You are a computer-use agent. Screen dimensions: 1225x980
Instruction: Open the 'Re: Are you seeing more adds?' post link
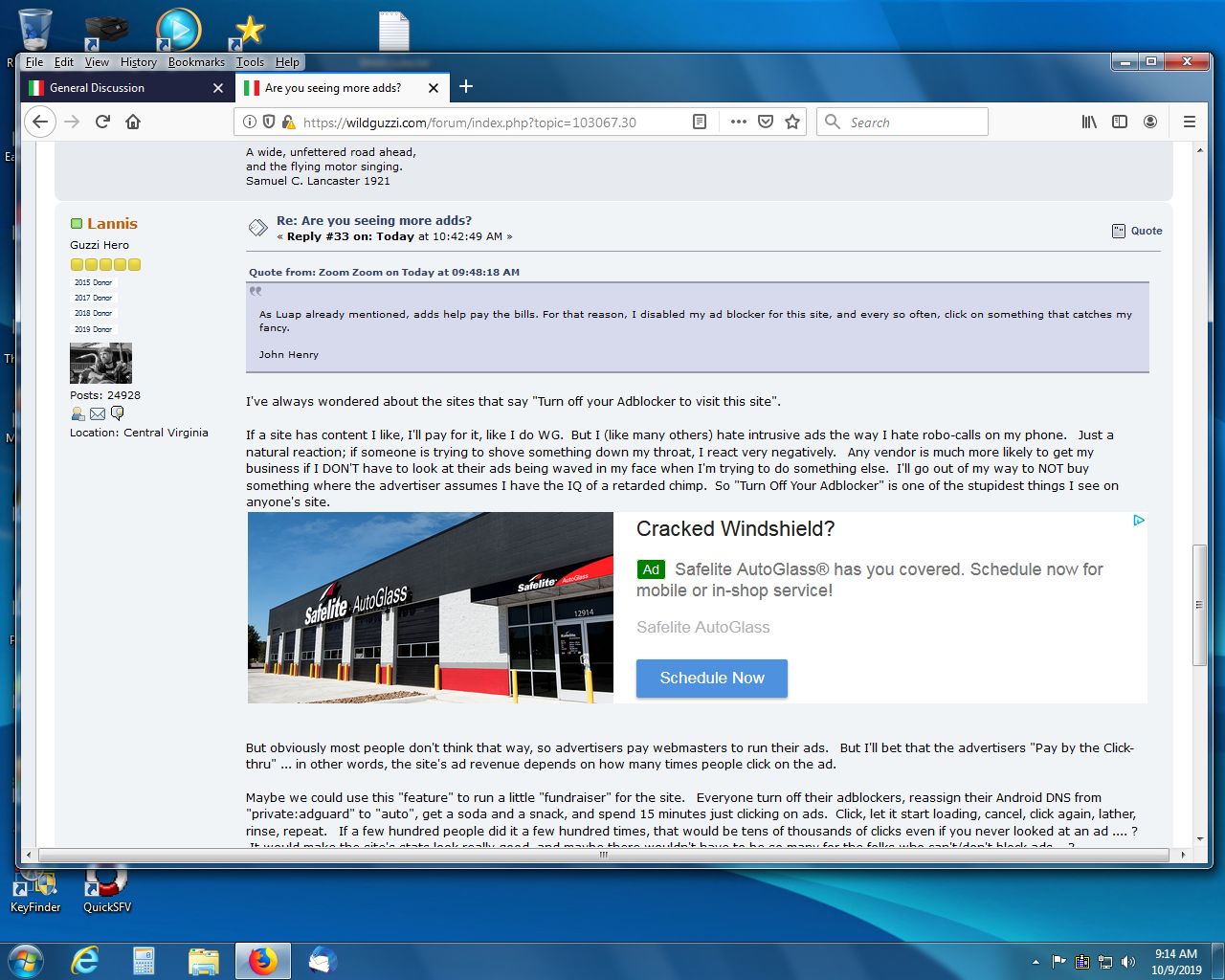click(x=374, y=220)
